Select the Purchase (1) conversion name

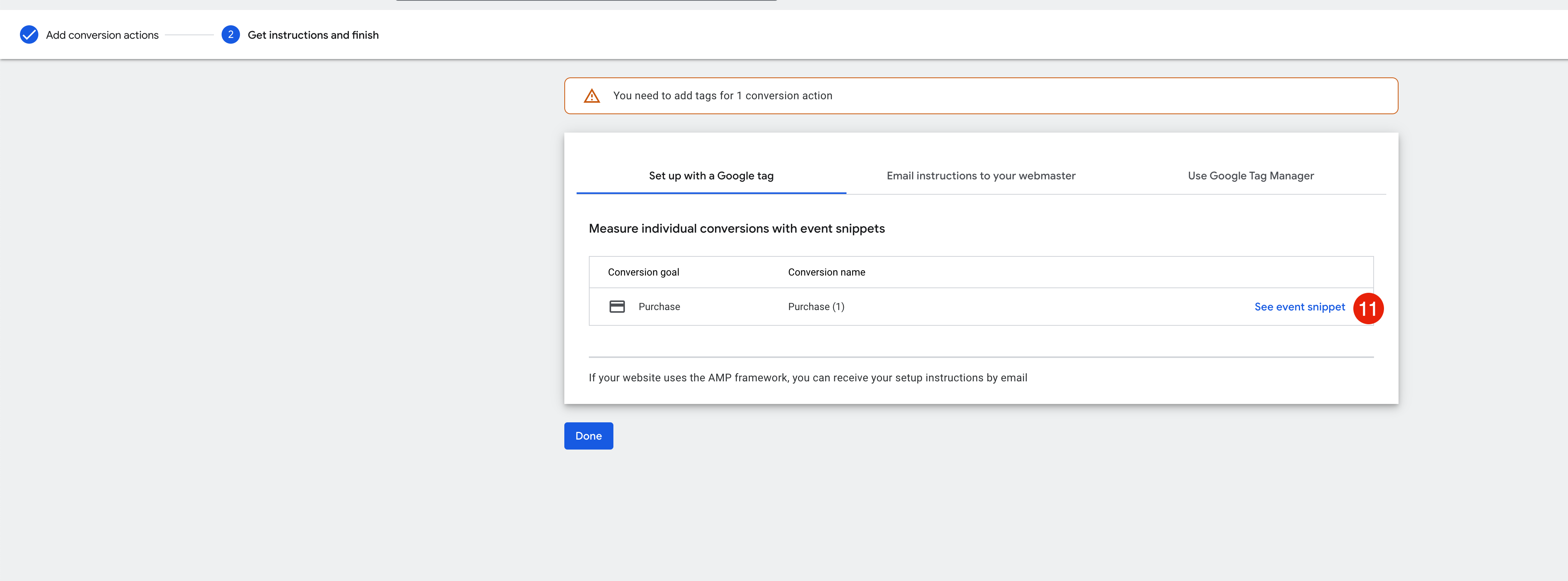816,307
